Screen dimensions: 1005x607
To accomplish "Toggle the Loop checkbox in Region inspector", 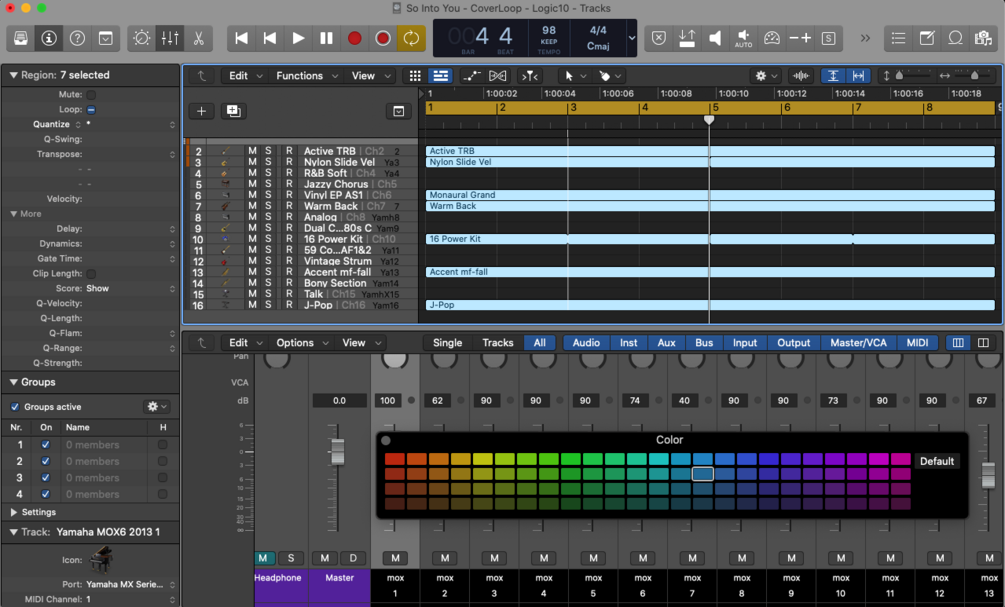I will click(x=91, y=110).
